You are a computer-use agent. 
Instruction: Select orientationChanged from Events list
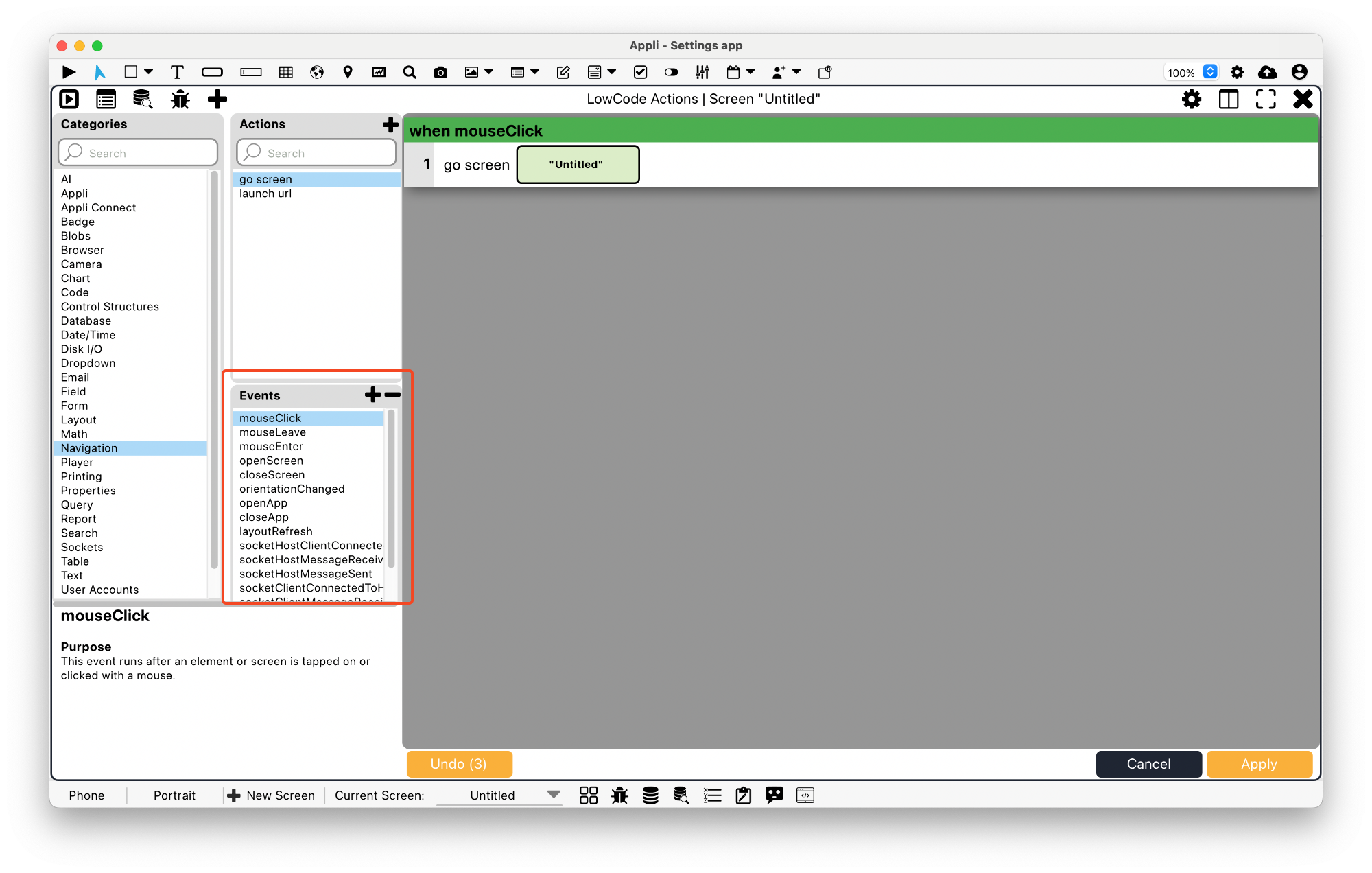(x=292, y=489)
